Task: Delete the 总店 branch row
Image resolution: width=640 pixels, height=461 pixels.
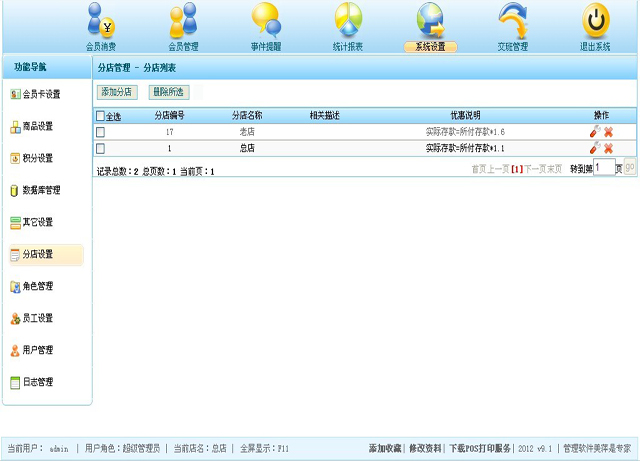Action: point(608,148)
